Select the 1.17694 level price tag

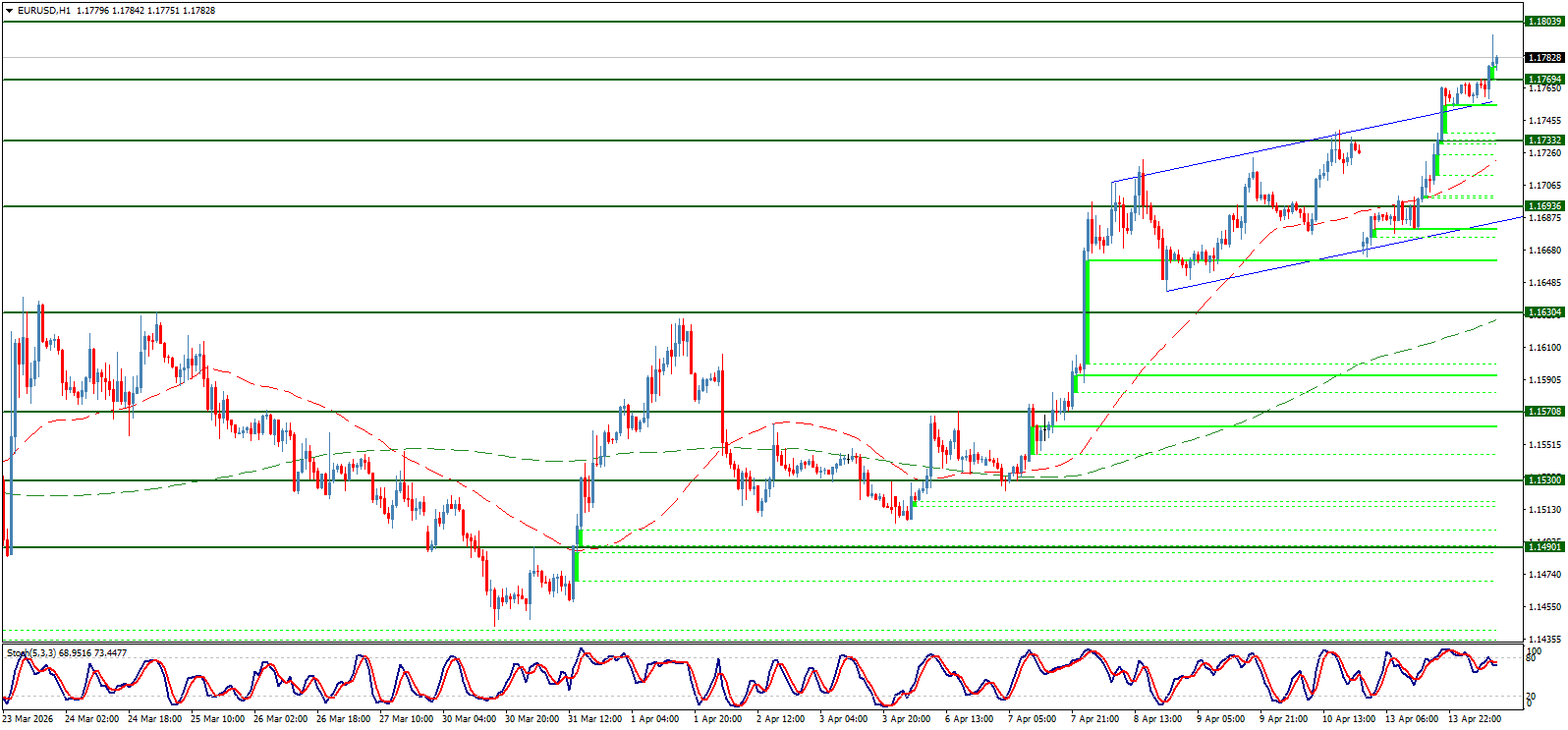click(x=1543, y=80)
